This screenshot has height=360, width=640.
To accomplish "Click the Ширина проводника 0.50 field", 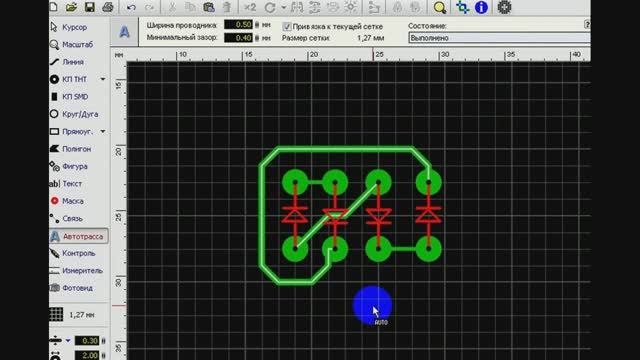I will point(238,25).
